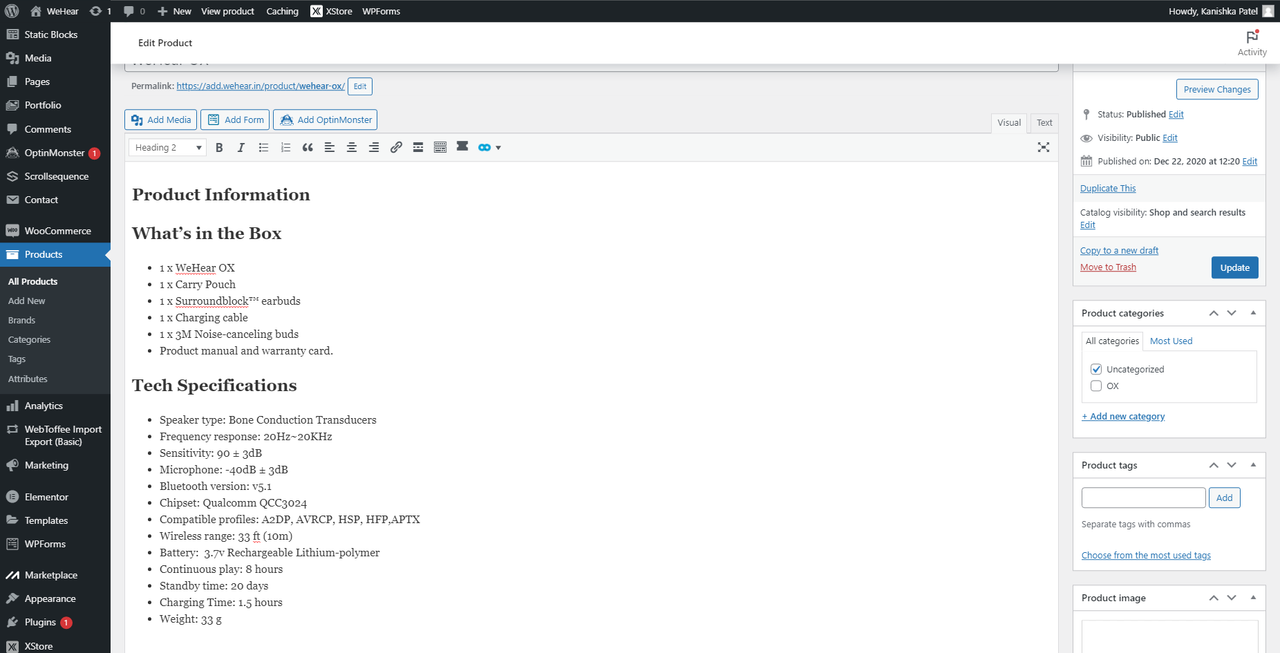Open Brands submenu under Products
The width and height of the screenshot is (1280, 653).
(22, 320)
